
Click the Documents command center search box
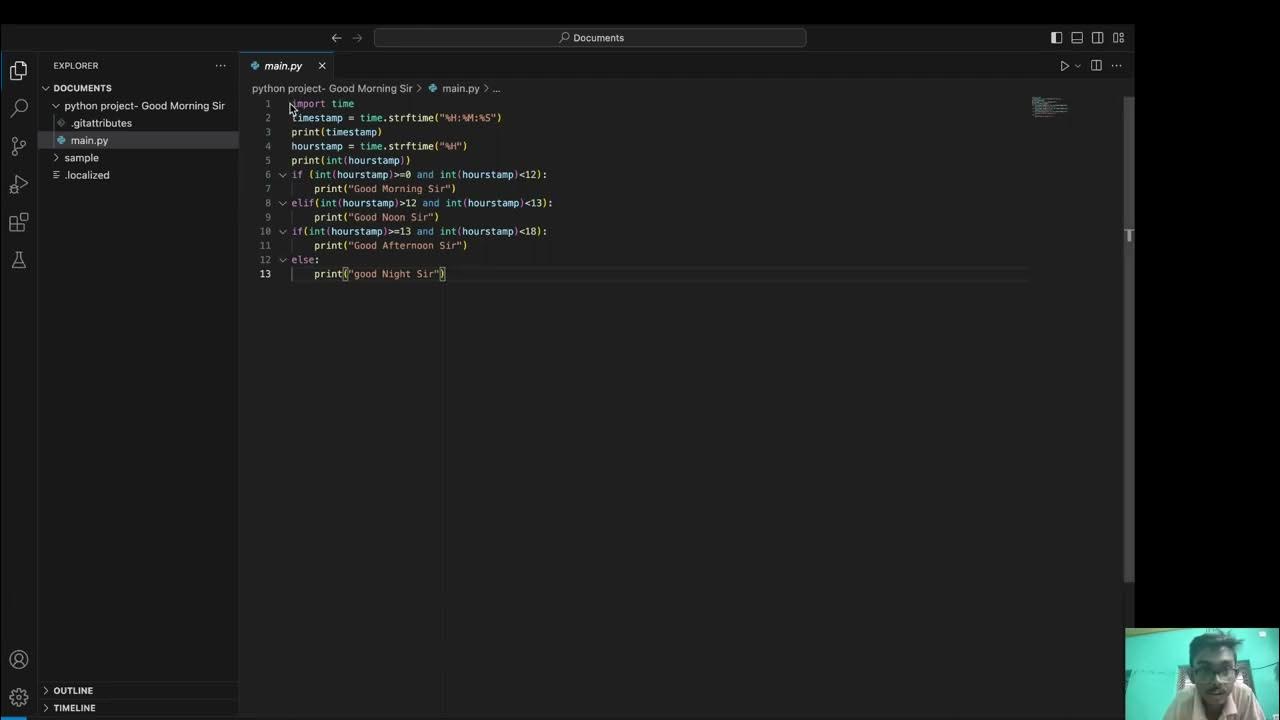(590, 38)
